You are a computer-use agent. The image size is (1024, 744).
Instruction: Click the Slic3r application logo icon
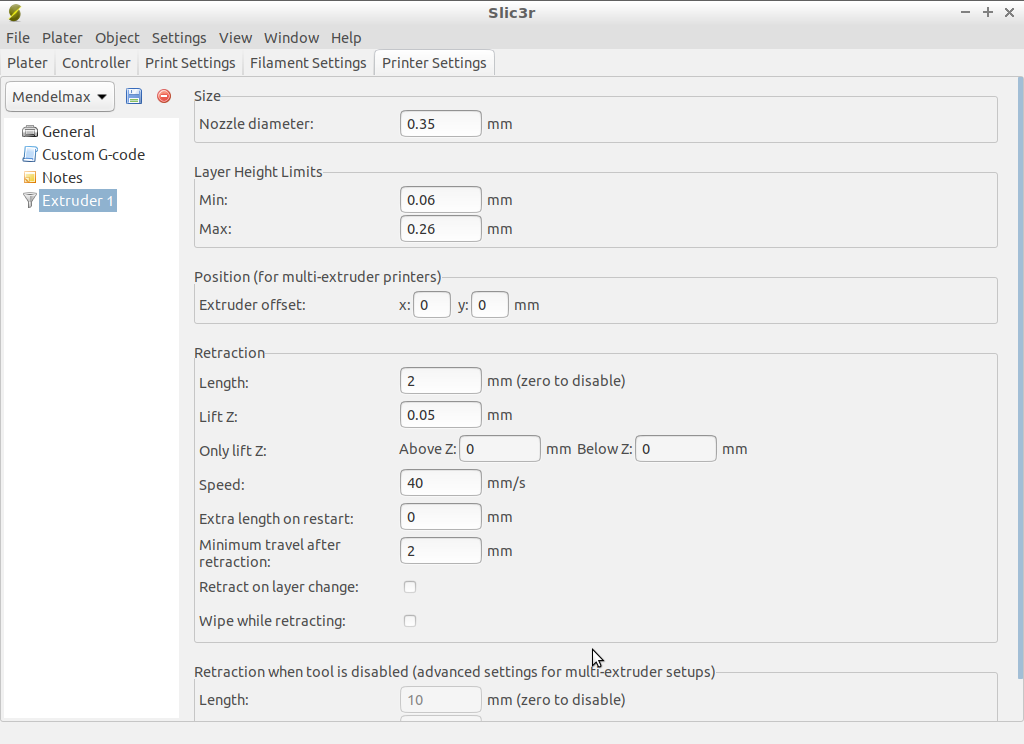coord(14,12)
